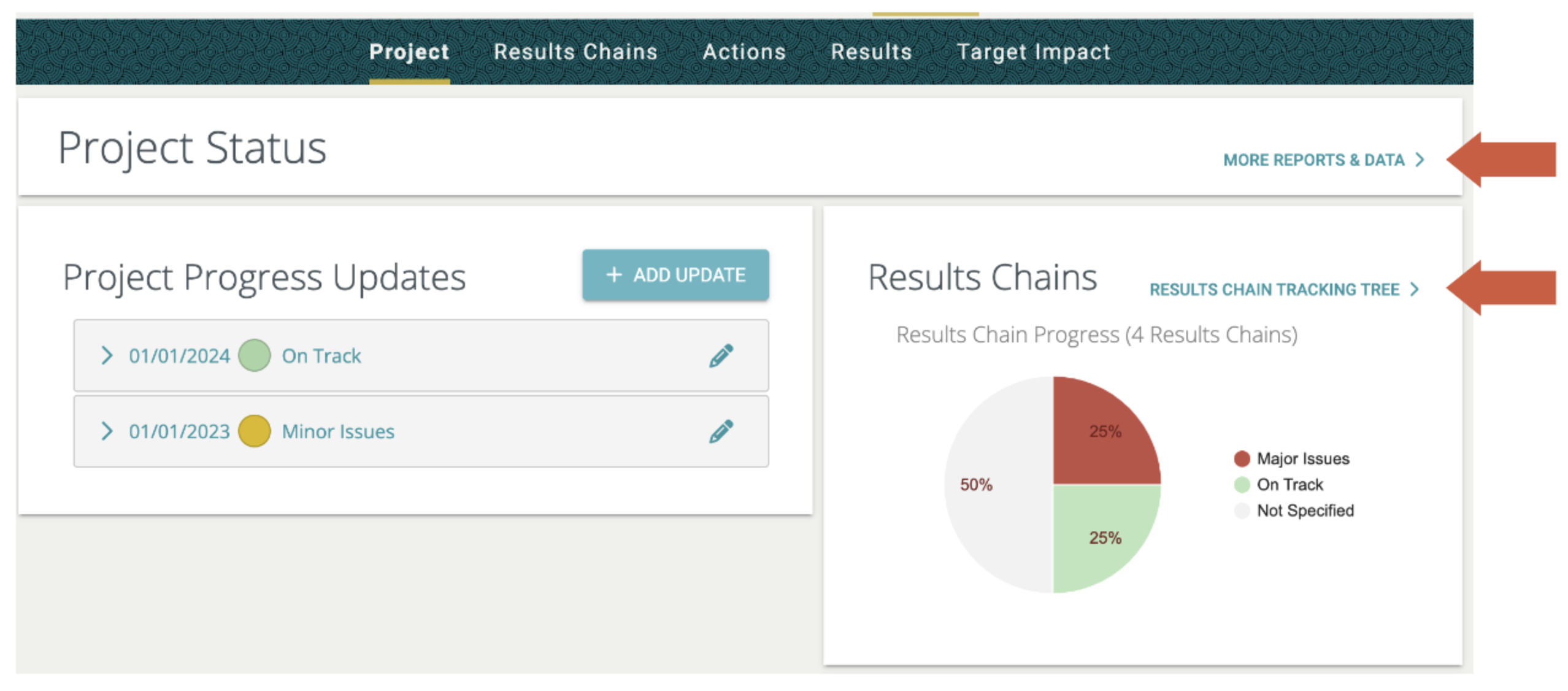This screenshot has height=691, width=1568.
Task: Select the Results tab
Action: tap(871, 52)
